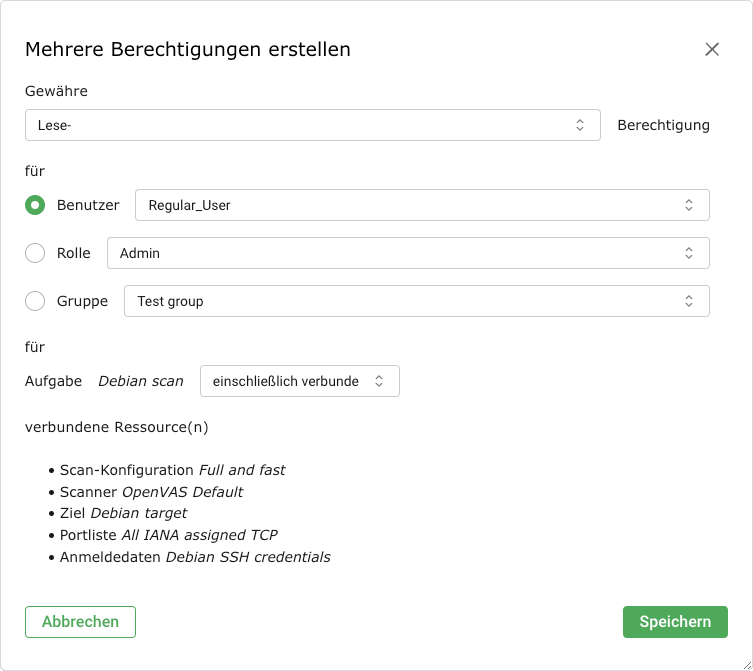Select the Rolle radio button
This screenshot has width=753, height=671.
point(35,253)
